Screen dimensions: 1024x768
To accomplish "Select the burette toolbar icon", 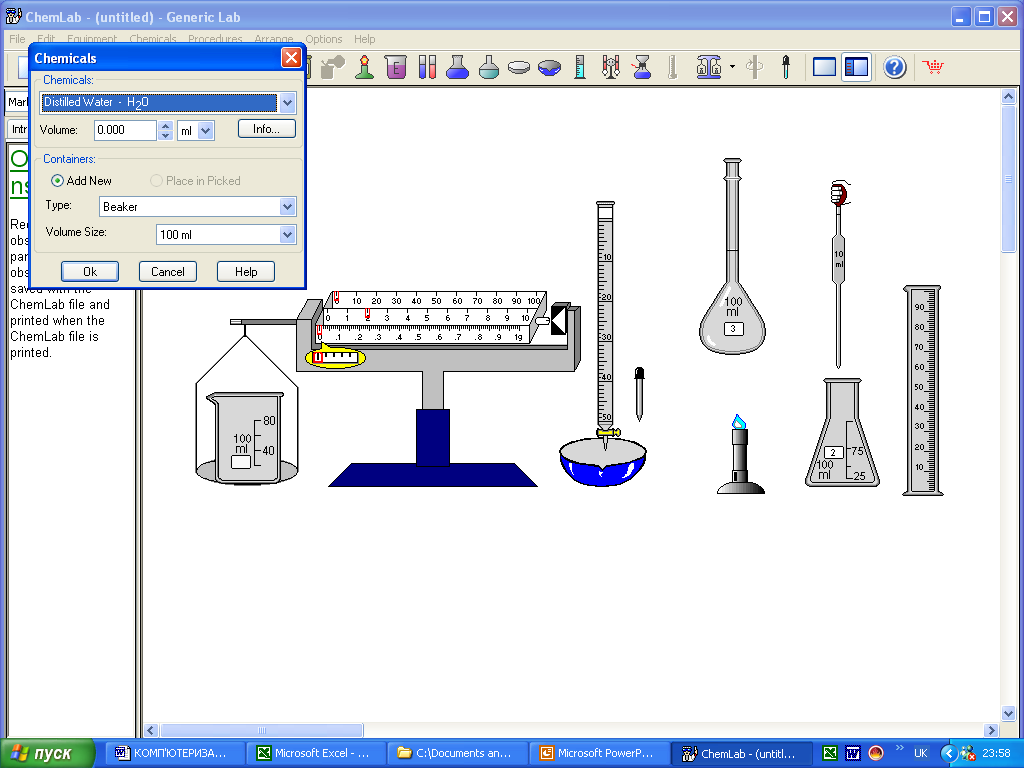I will coord(611,67).
